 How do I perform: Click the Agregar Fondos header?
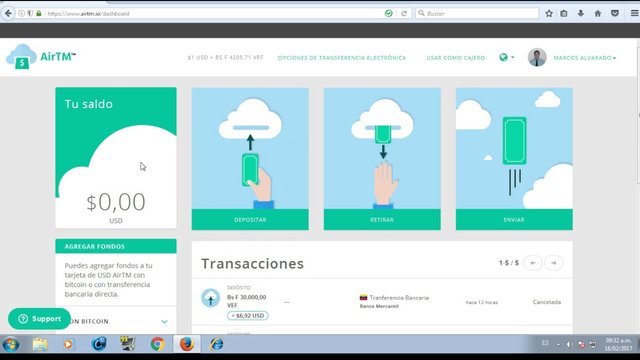tap(116, 246)
